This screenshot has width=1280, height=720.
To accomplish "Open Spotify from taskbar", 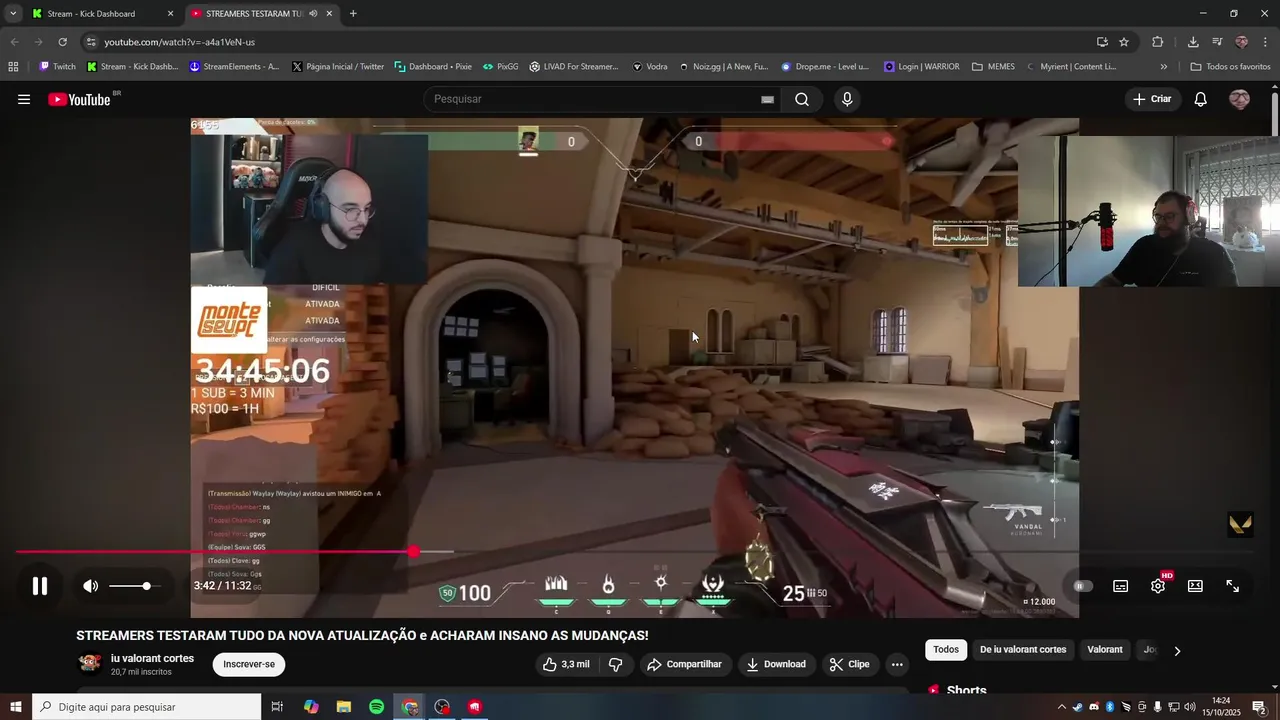I will coord(376,707).
